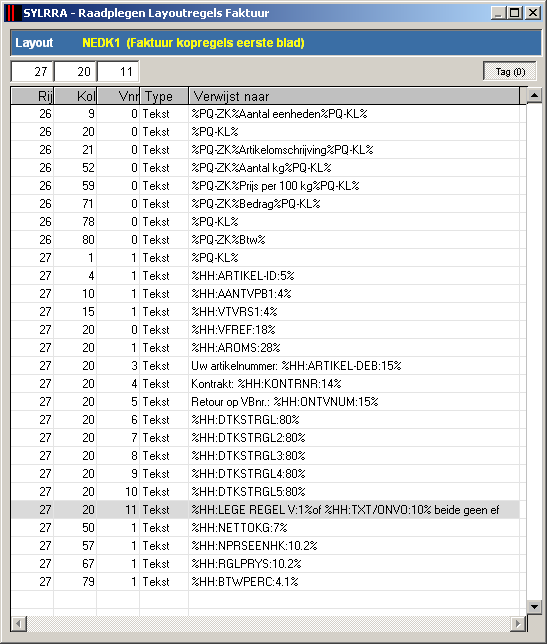Select the row Retour op VBnr.
547x644 pixels.
pos(265,402)
